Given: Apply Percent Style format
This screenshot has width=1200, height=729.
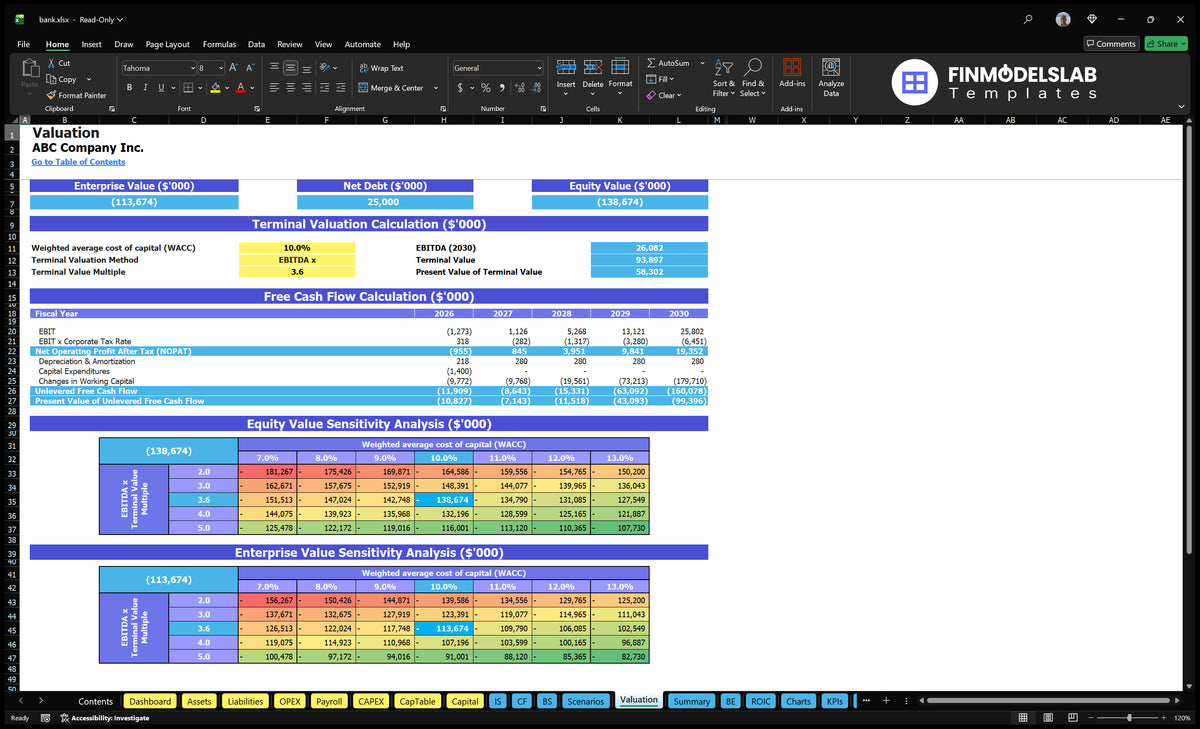Looking at the screenshot, I should (x=486, y=88).
